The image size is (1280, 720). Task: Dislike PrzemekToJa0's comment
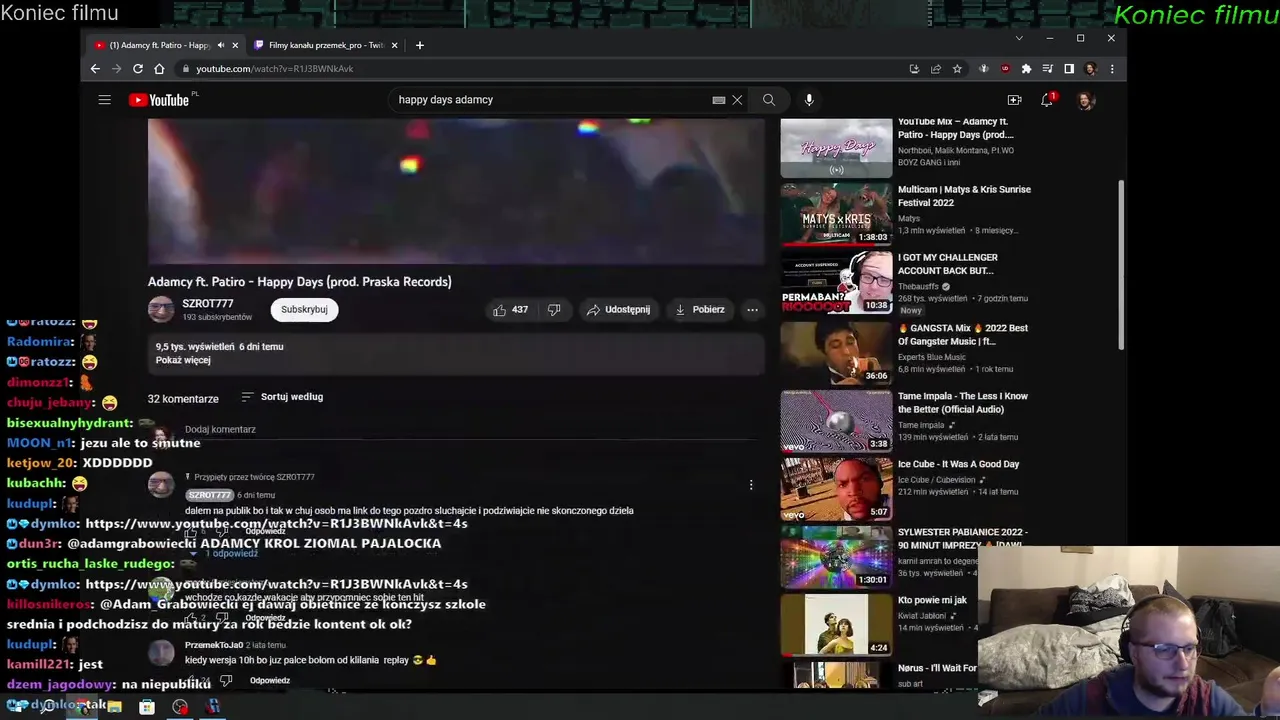[226, 681]
